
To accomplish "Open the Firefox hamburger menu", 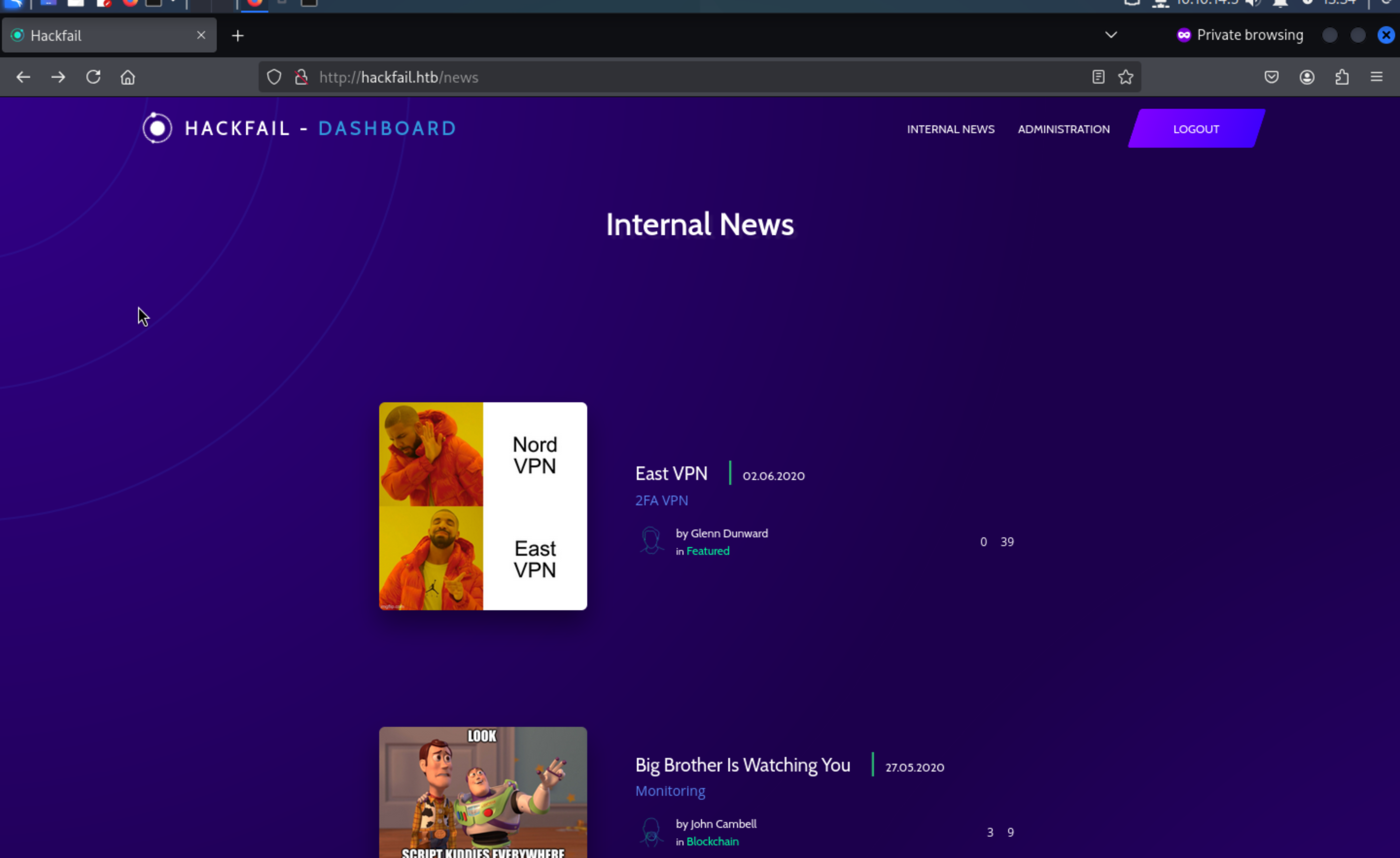I will pyautogui.click(x=1376, y=77).
